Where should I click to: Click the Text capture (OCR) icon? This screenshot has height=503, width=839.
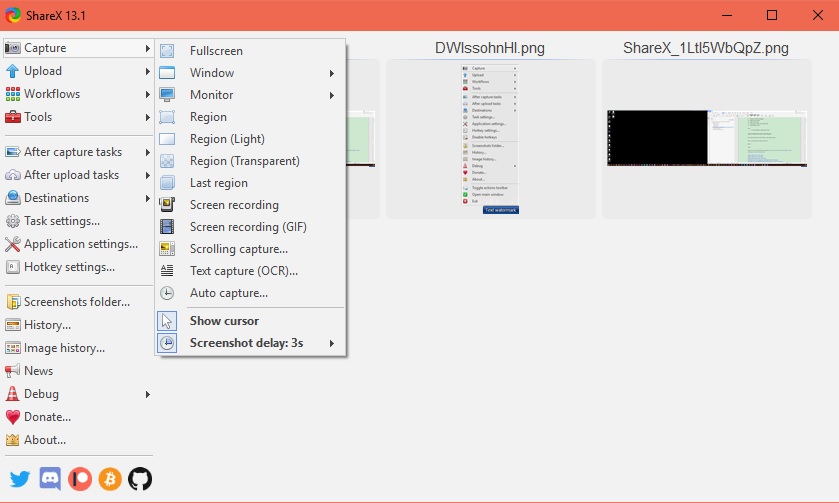click(x=167, y=270)
